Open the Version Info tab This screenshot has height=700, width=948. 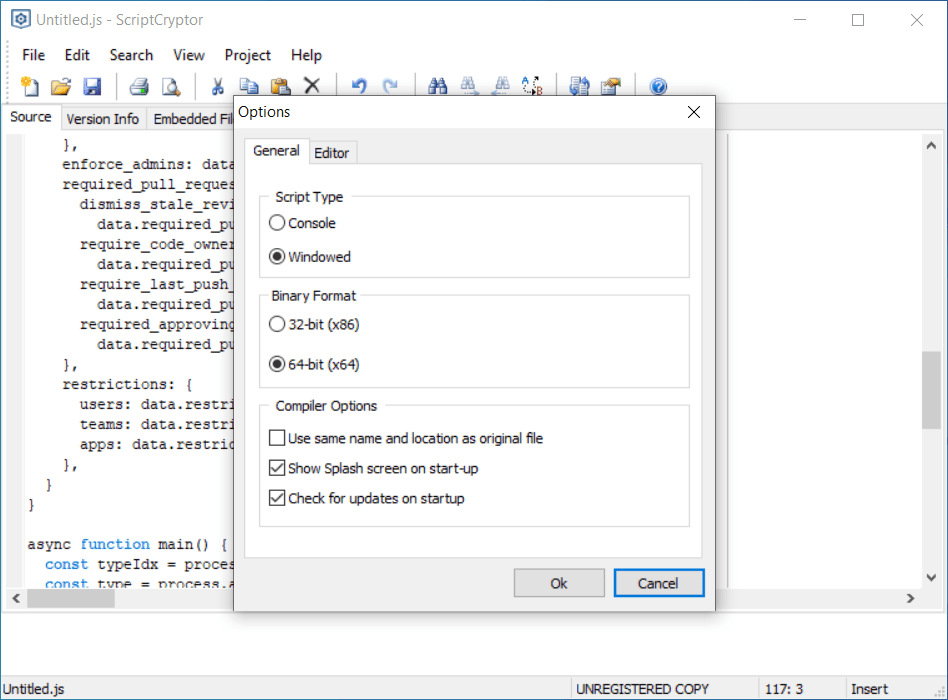click(103, 118)
